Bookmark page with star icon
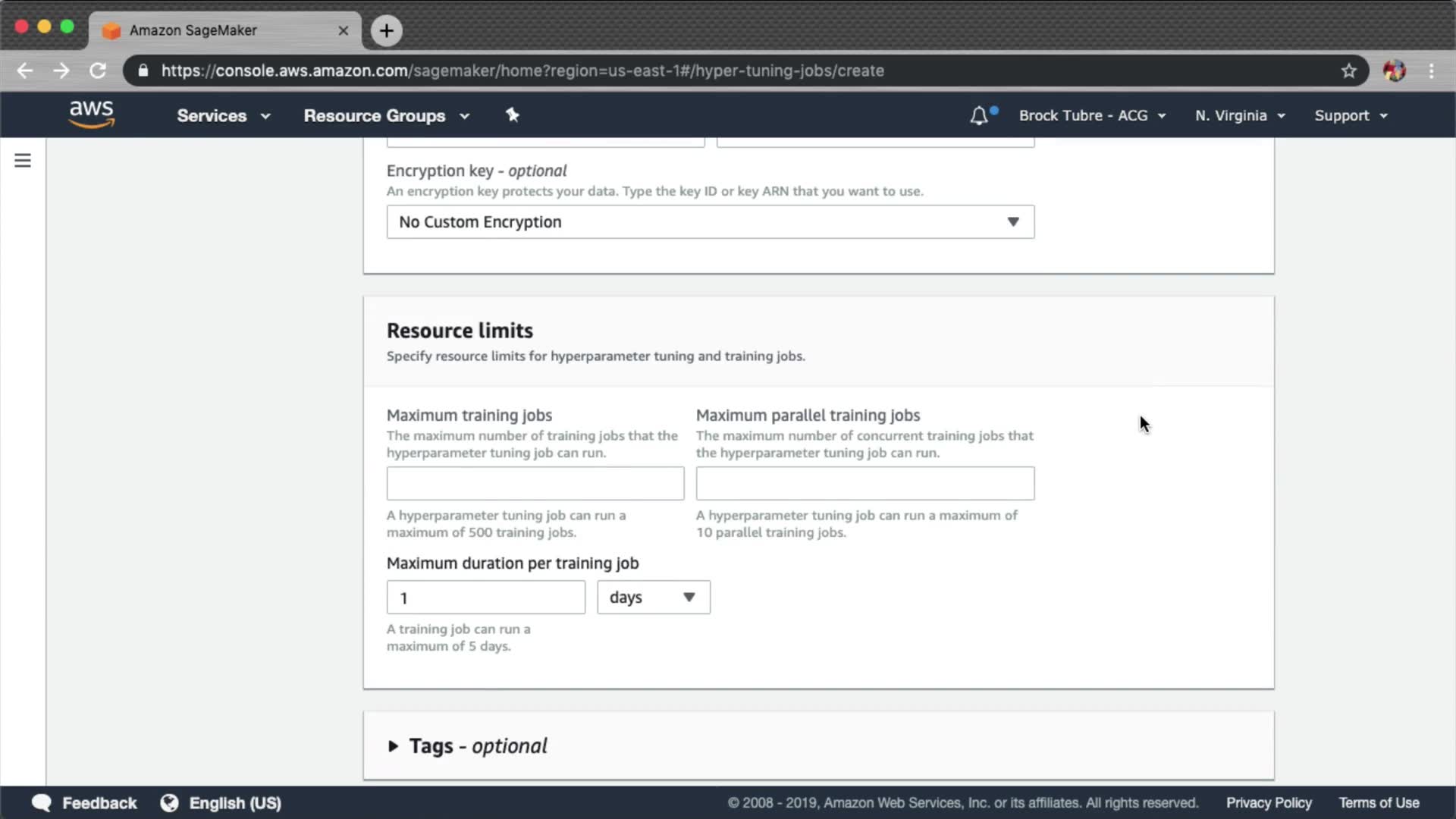The width and height of the screenshot is (1456, 819). coord(1348,71)
